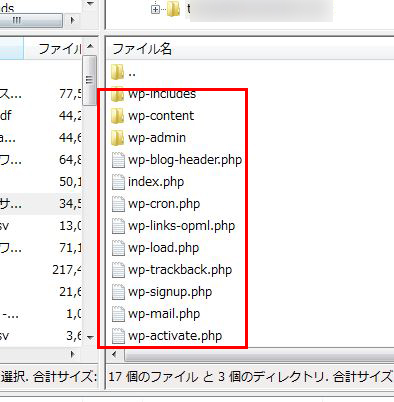Open the parent directory ".." folder icon

coord(117,72)
